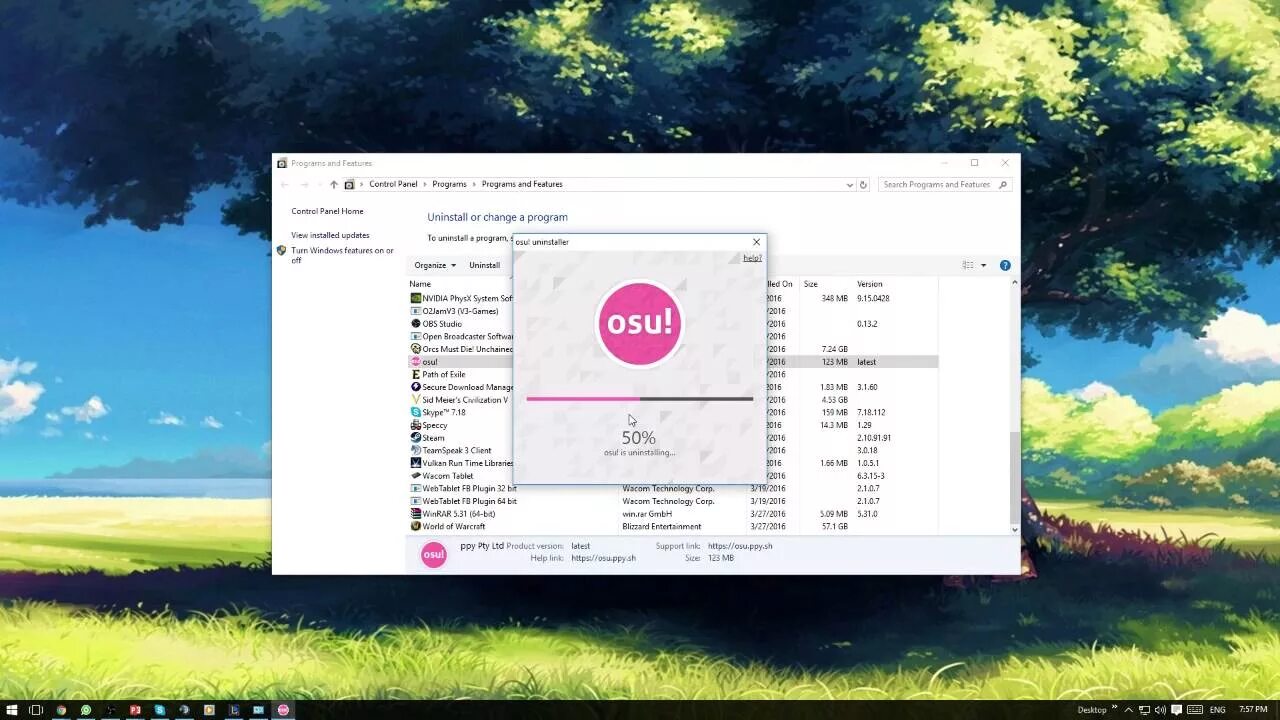Open the Organize dropdown menu
1280x720 pixels.
point(435,265)
